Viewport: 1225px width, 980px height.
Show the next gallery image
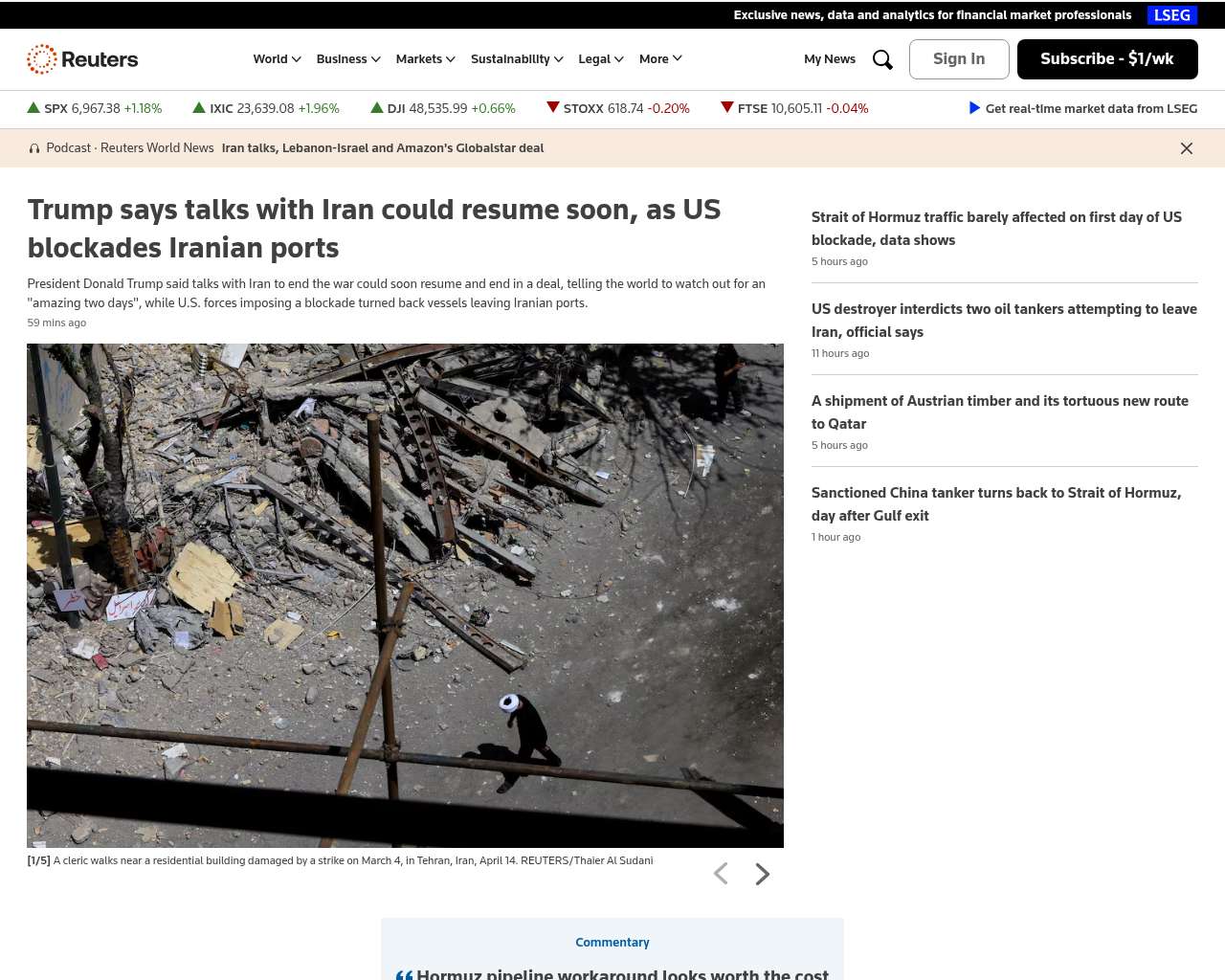[763, 874]
